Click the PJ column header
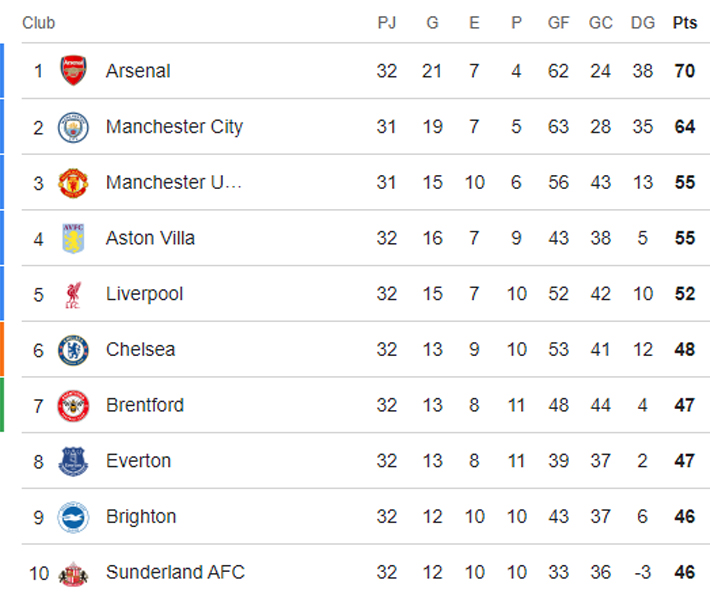The width and height of the screenshot is (710, 599). (387, 23)
